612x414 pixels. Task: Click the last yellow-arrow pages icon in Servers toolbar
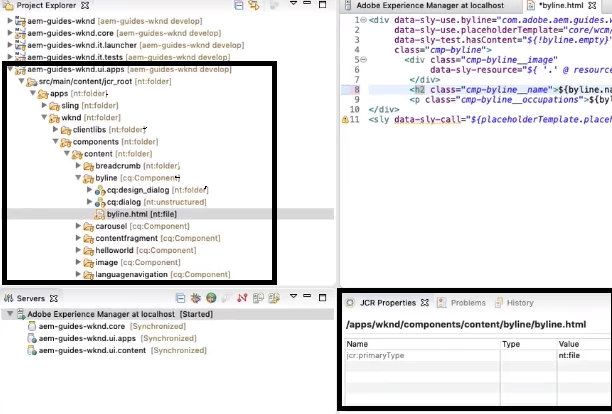pos(274,299)
